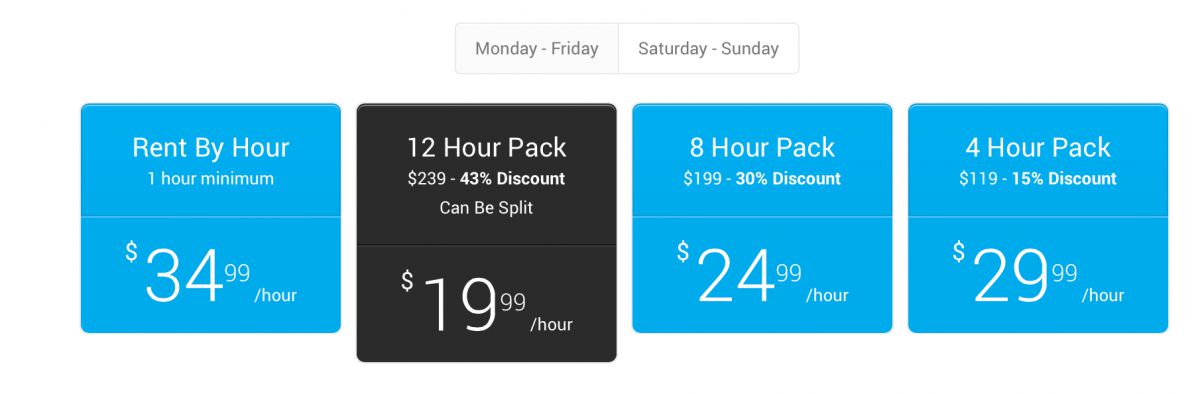Open the Rent By Hour card heading

tap(211, 148)
